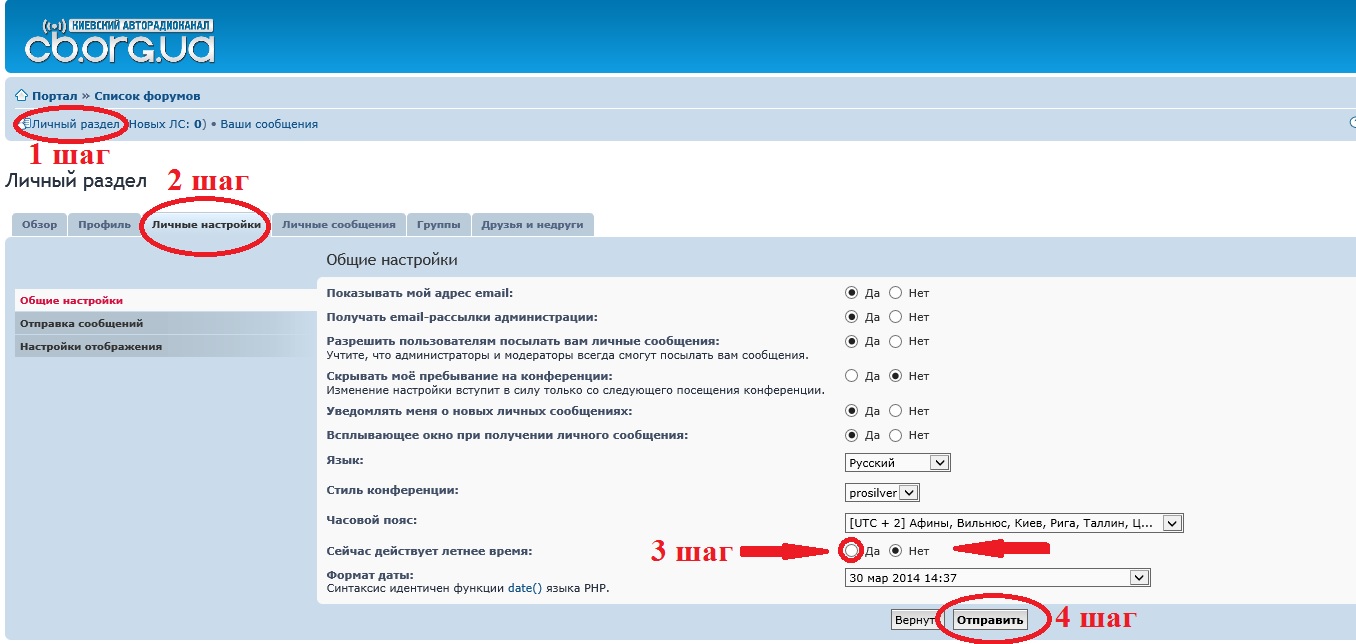Select Настройки отображения in sidebar
Screen dimensions: 1356x644
click(90, 347)
